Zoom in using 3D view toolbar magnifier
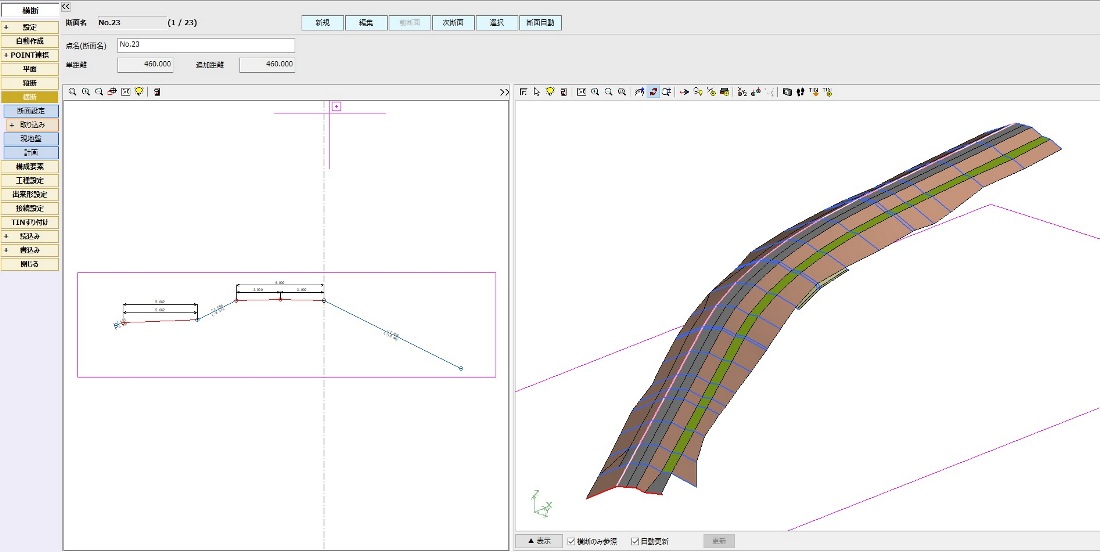This screenshot has width=1100, height=552. point(595,92)
